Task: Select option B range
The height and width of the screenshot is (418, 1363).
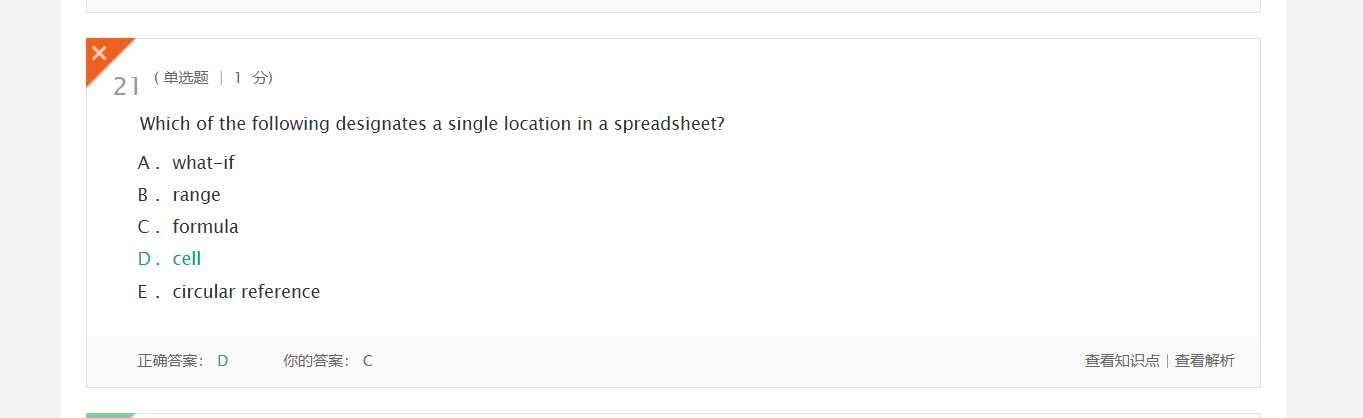Action: pos(179,195)
